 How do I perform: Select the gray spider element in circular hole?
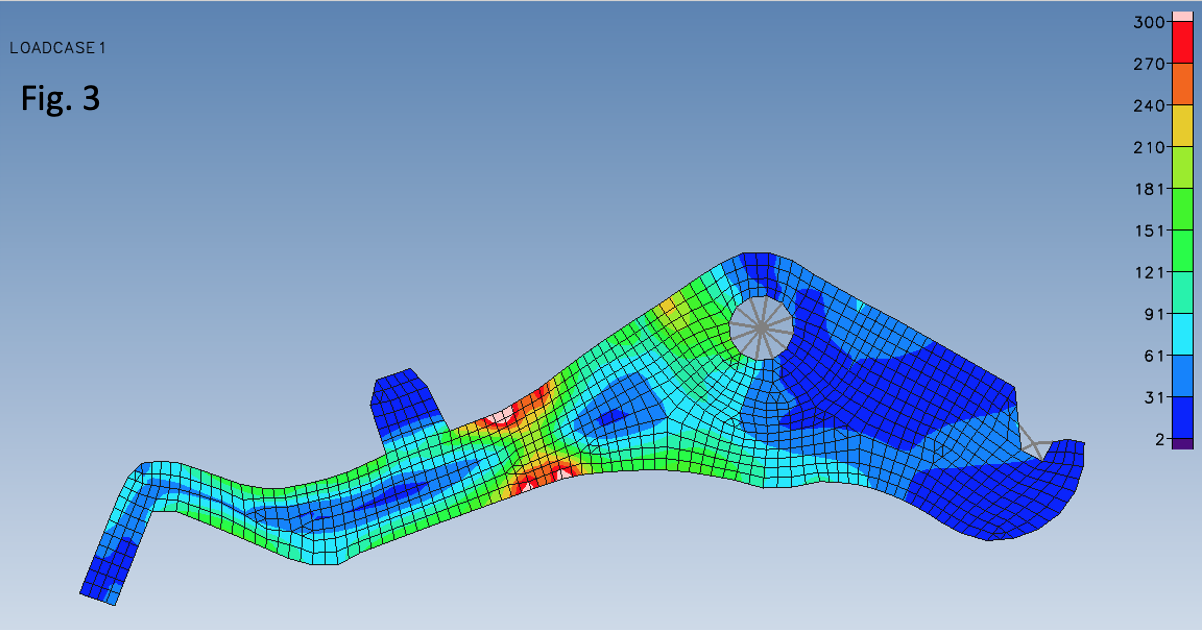761,327
